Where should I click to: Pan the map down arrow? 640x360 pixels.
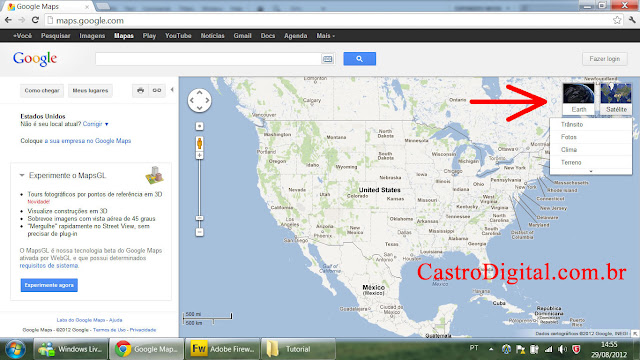199,108
